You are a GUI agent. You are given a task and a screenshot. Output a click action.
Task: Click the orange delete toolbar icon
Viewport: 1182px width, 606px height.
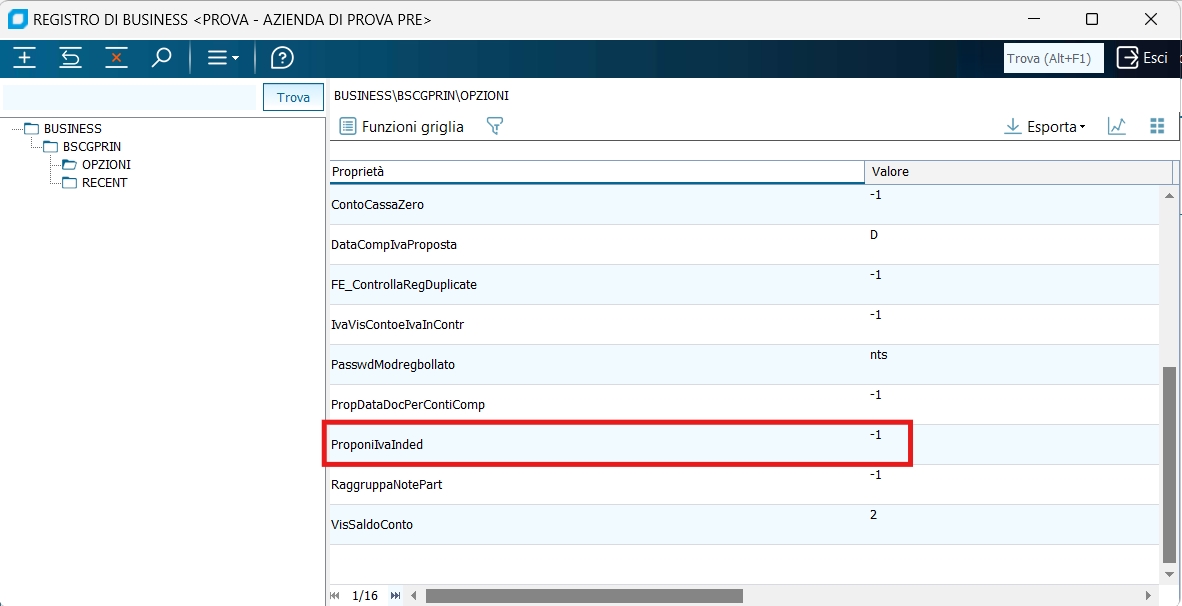116,58
